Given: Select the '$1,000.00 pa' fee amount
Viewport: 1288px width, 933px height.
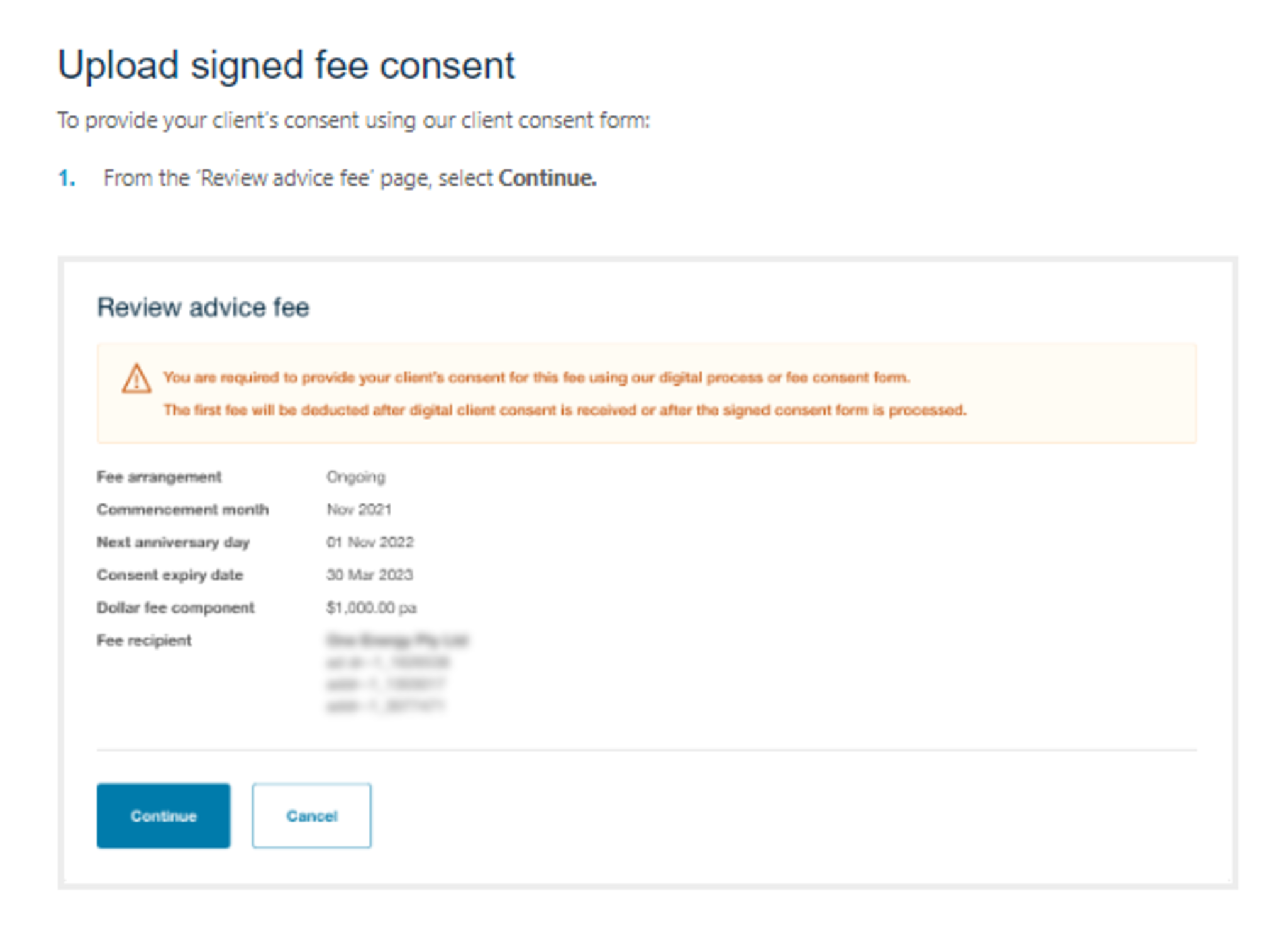Looking at the screenshot, I should point(371,608).
